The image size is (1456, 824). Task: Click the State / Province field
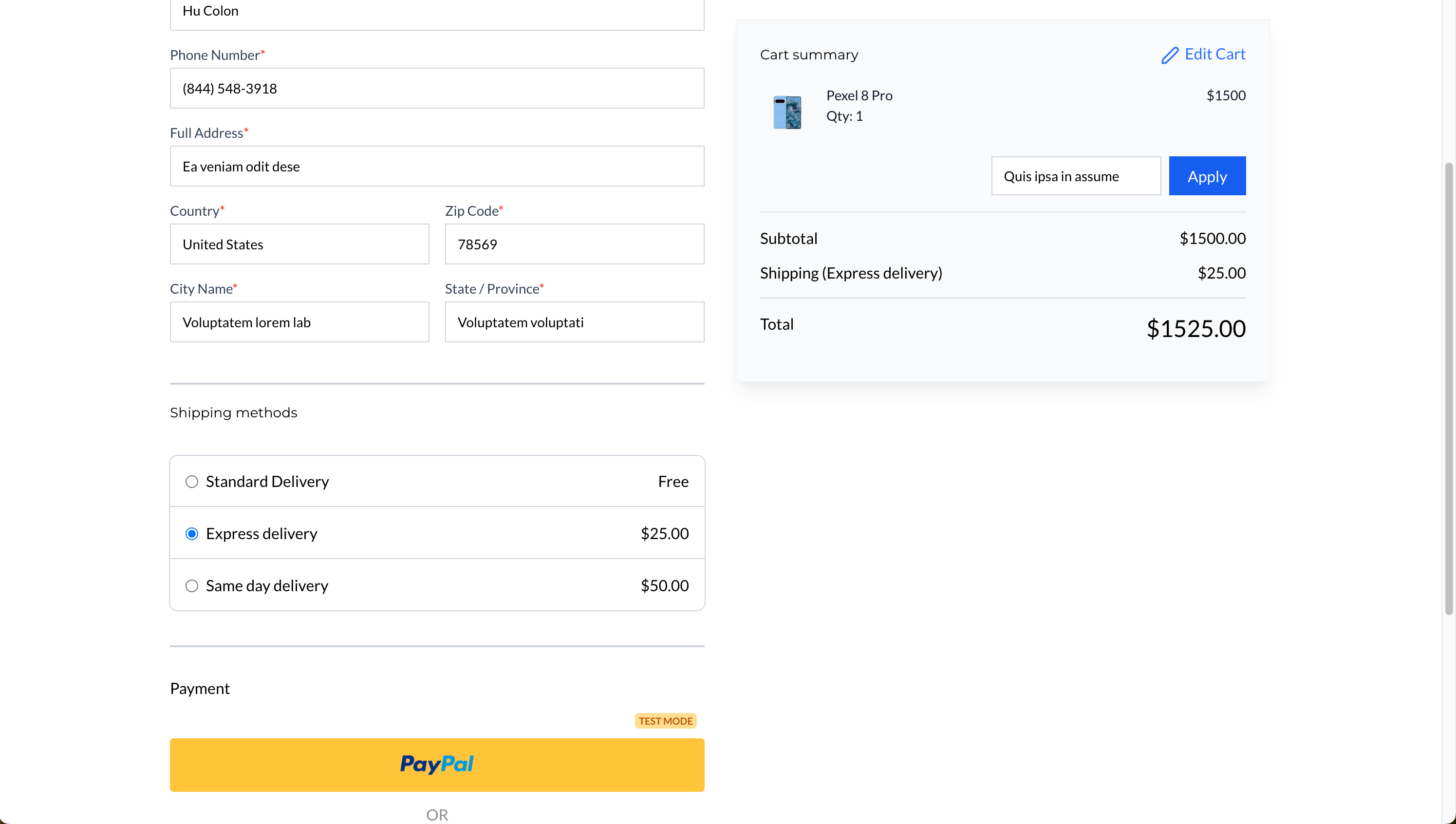point(574,322)
